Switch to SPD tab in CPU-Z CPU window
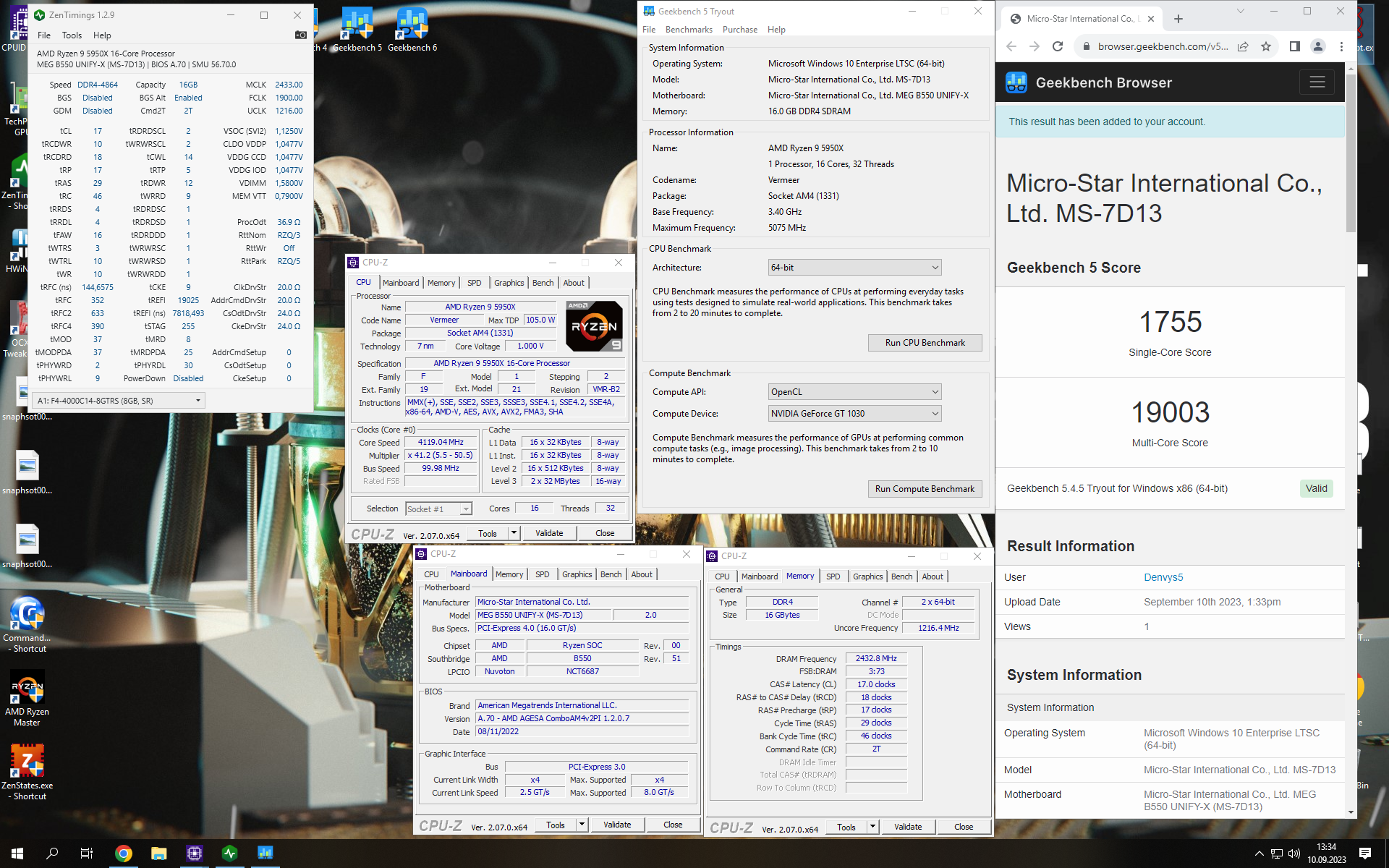Screen dimensions: 1389x868 [x=474, y=283]
